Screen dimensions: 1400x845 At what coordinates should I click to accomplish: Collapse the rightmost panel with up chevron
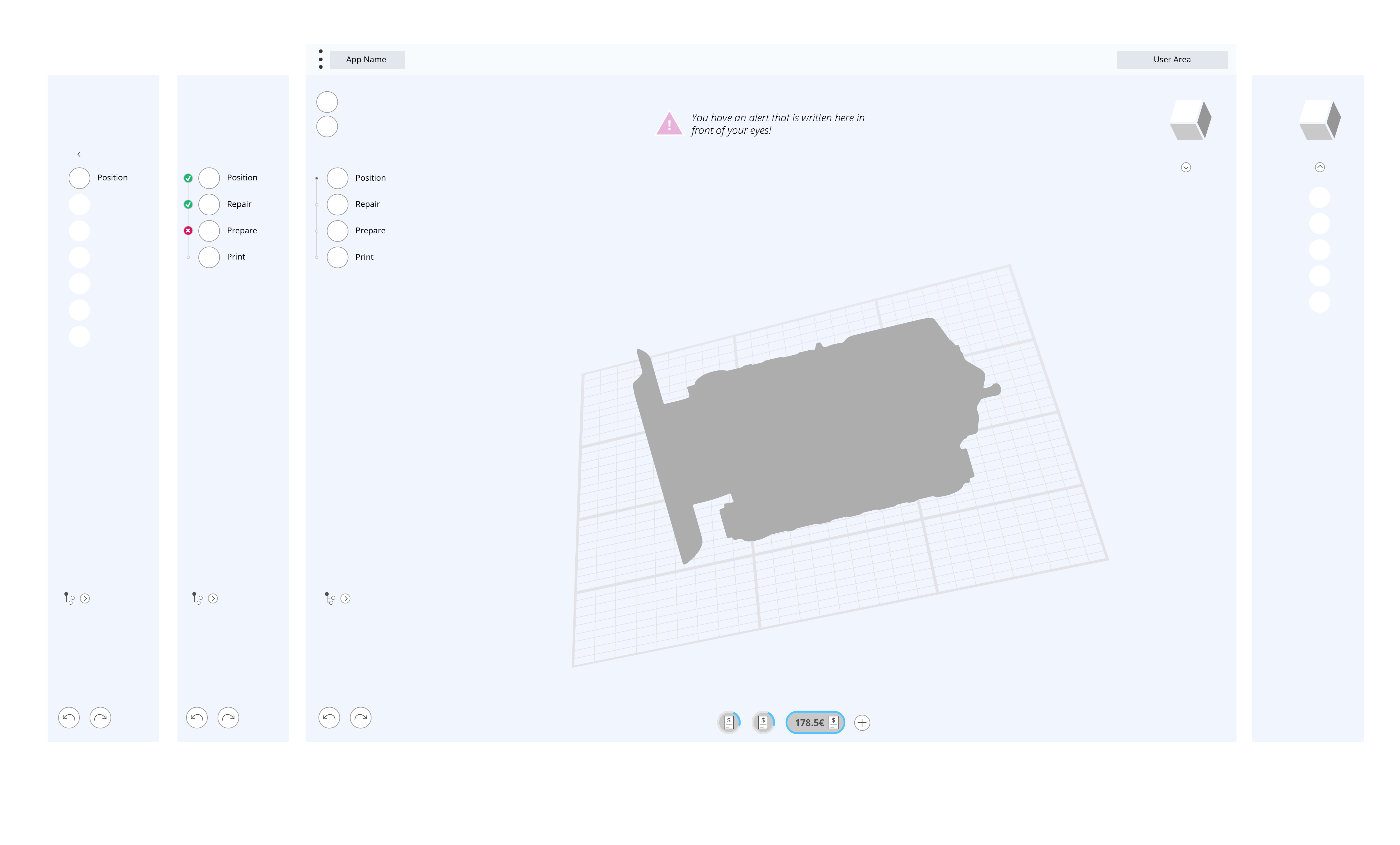click(1320, 166)
